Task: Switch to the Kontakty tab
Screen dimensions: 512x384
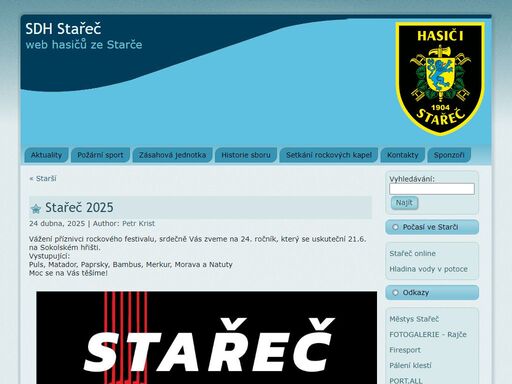Action: click(403, 155)
